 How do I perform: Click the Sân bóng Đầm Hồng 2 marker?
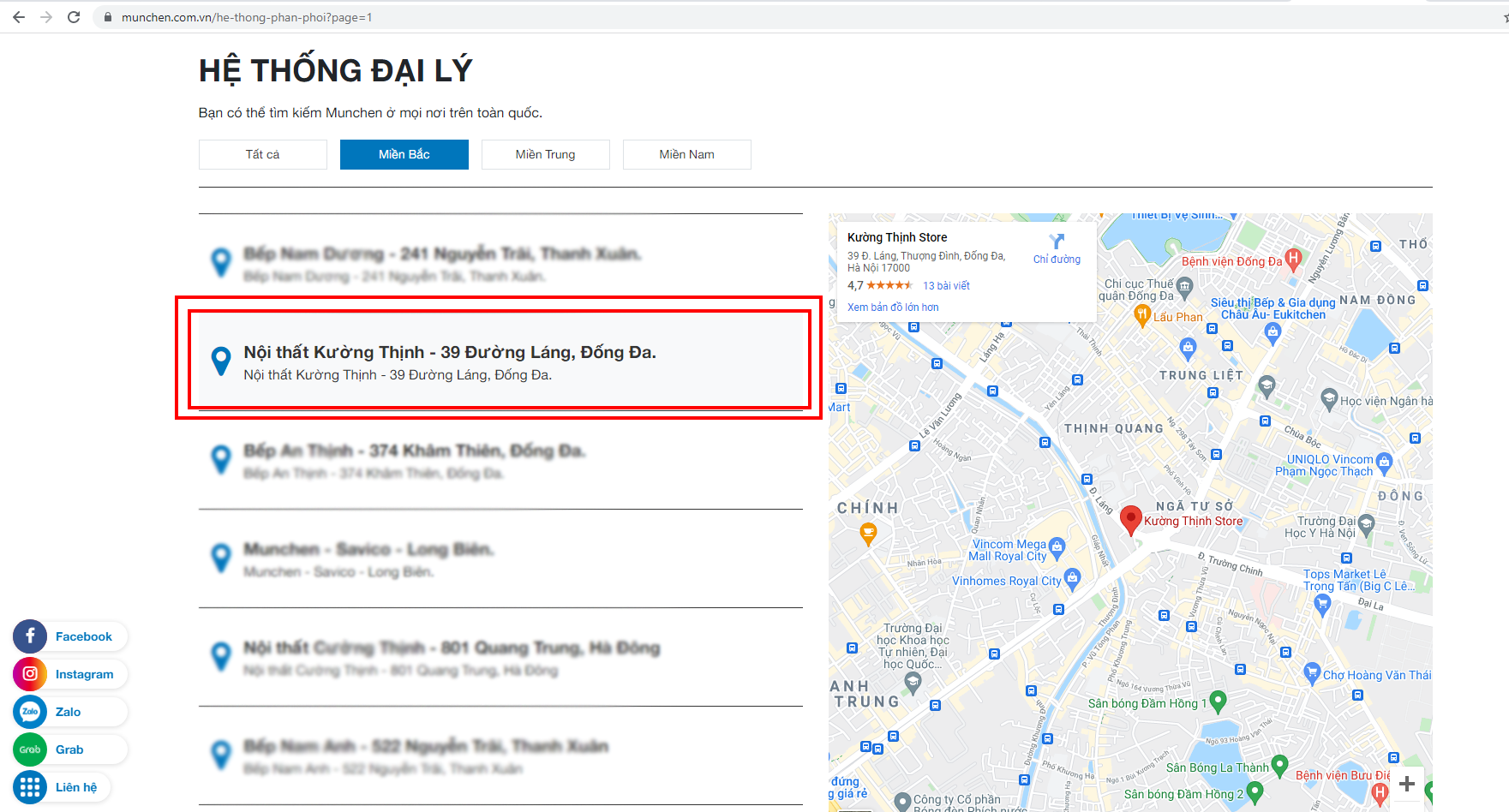coord(1255,791)
